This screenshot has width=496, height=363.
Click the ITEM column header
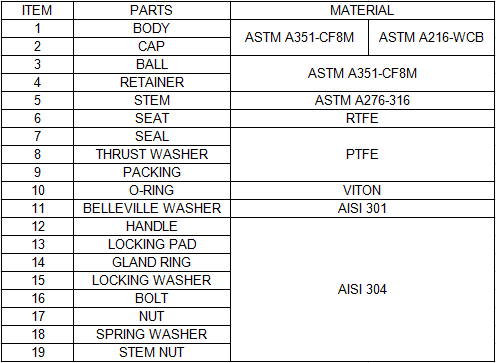coord(37,10)
